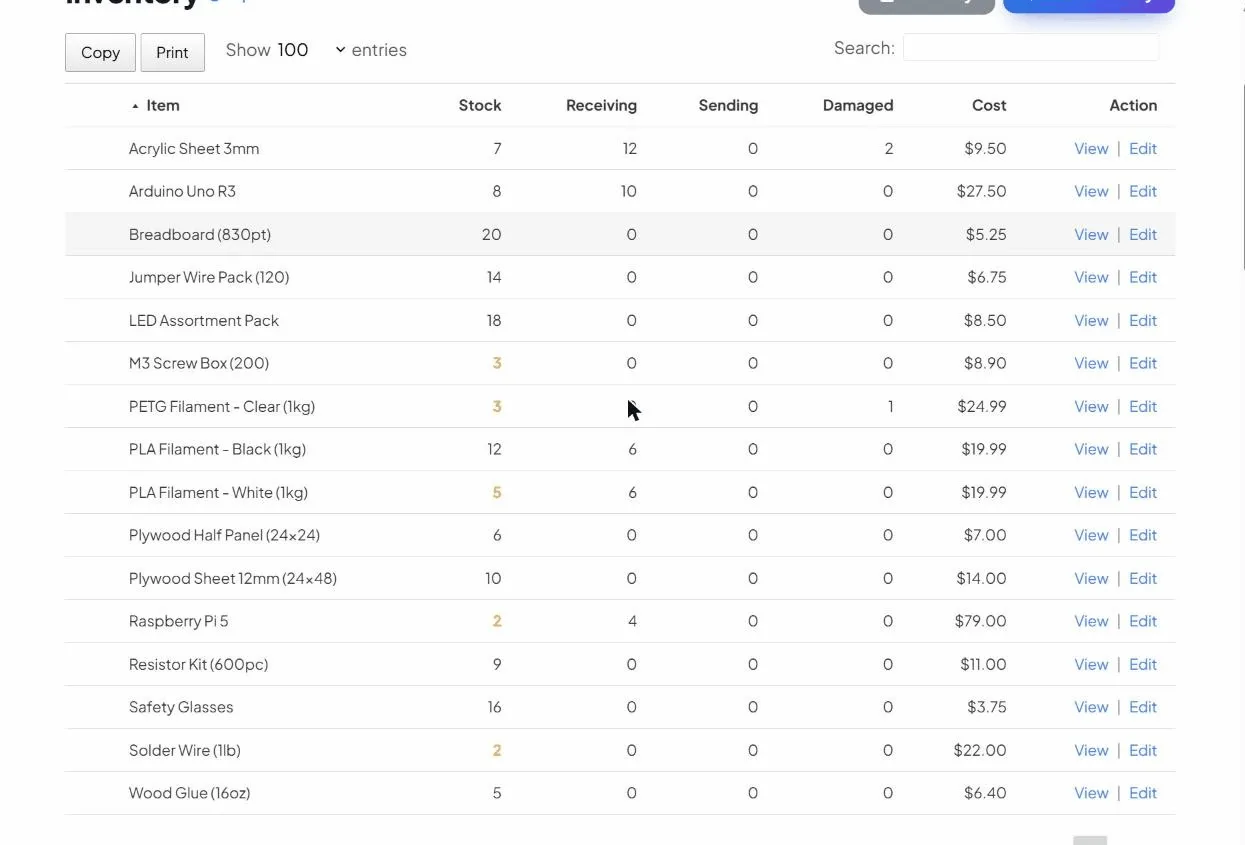Edit the PLA Filament - Black item

pos(1143,449)
